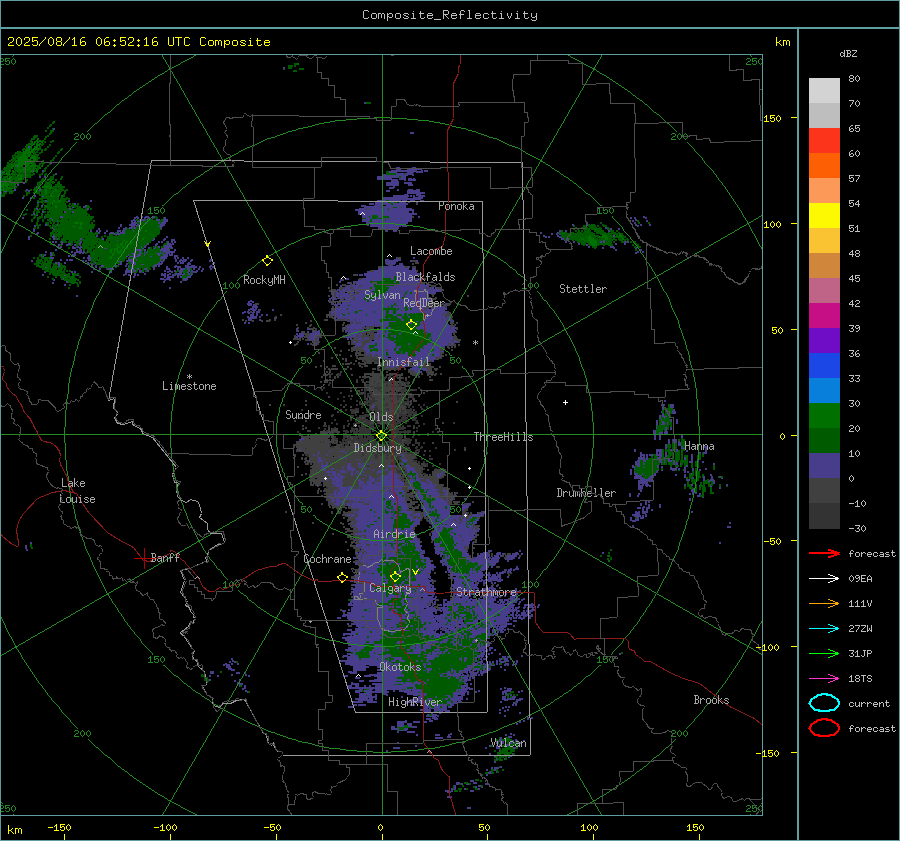Click the Lacombe city label
This screenshot has width=900, height=841.
coord(431,251)
